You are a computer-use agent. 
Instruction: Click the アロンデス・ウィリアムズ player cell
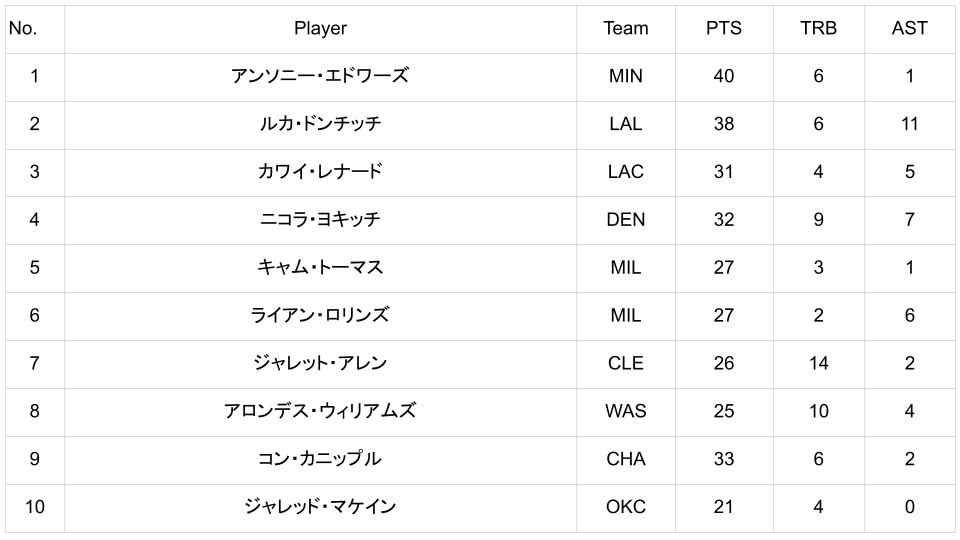pyautogui.click(x=320, y=411)
